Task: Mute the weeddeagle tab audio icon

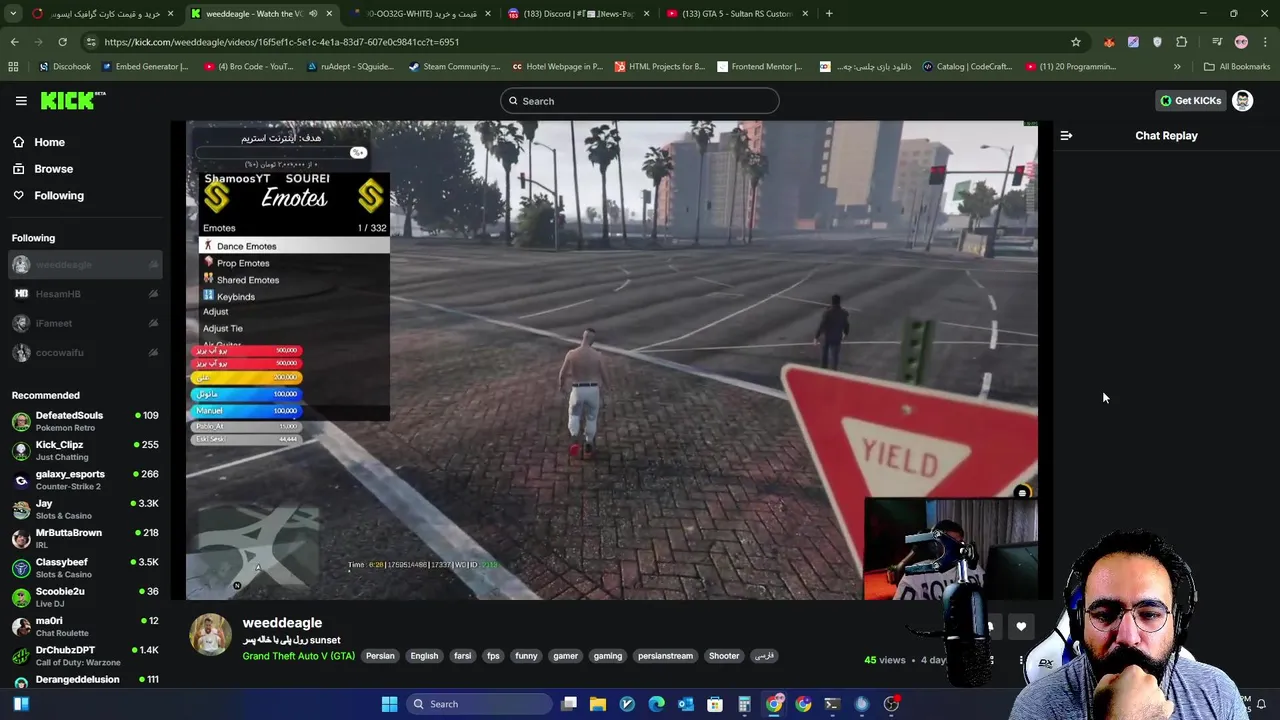Action: (x=313, y=14)
